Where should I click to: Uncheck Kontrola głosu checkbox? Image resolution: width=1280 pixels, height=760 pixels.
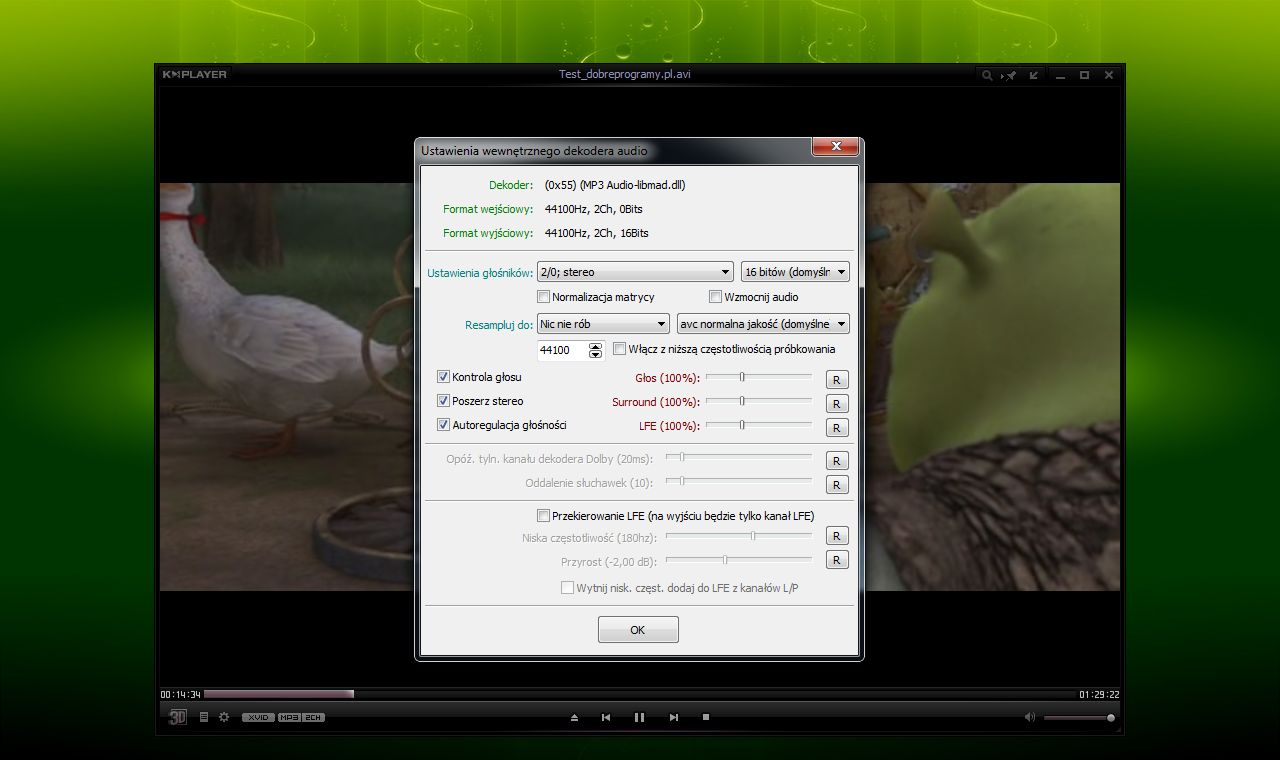[x=444, y=377]
